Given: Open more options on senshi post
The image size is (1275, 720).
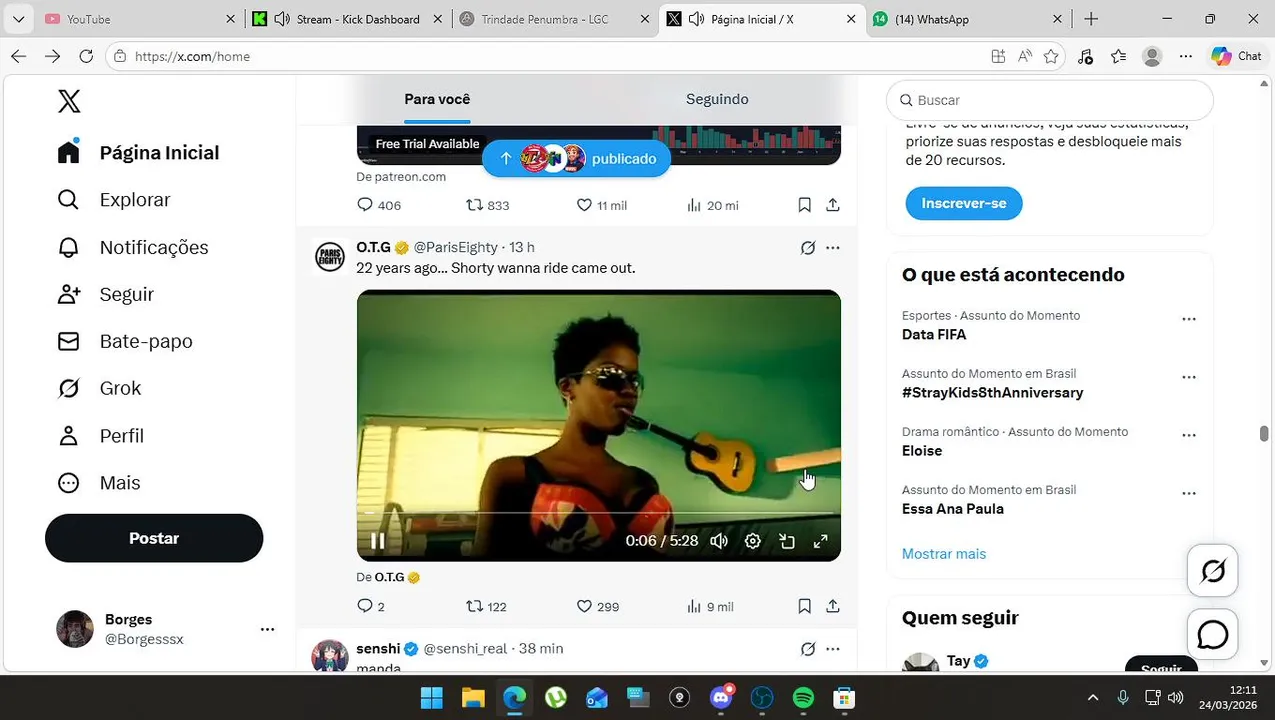Looking at the screenshot, I should (833, 649).
